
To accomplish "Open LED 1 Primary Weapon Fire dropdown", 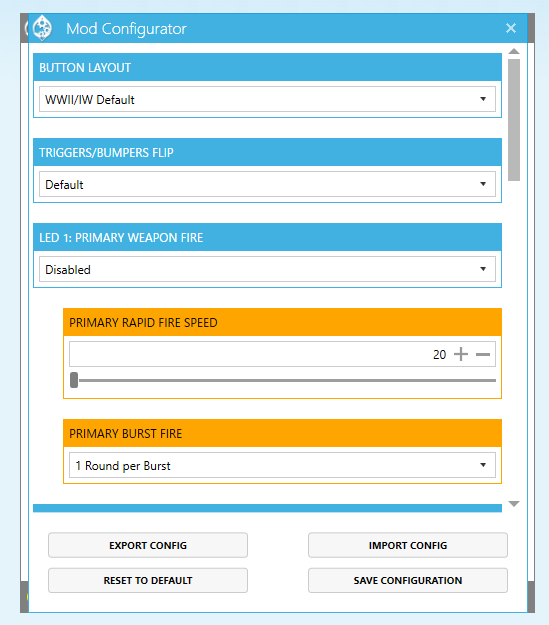I will (x=267, y=269).
